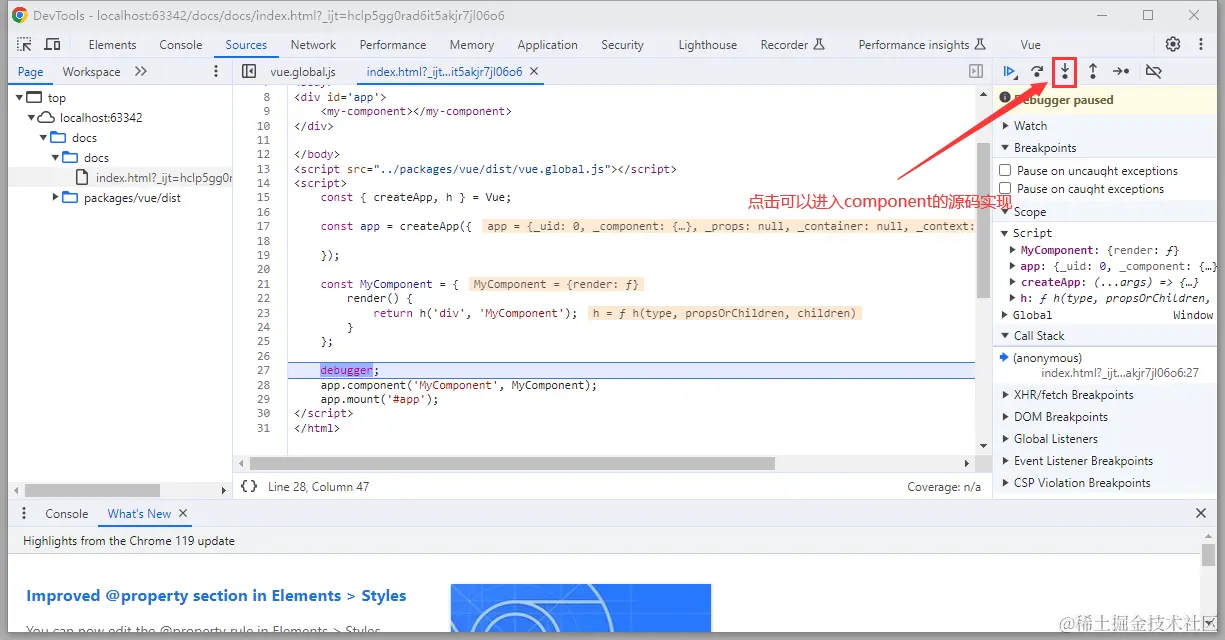
Task: Switch to Workspace navigator tab
Action: pyautogui.click(x=91, y=72)
